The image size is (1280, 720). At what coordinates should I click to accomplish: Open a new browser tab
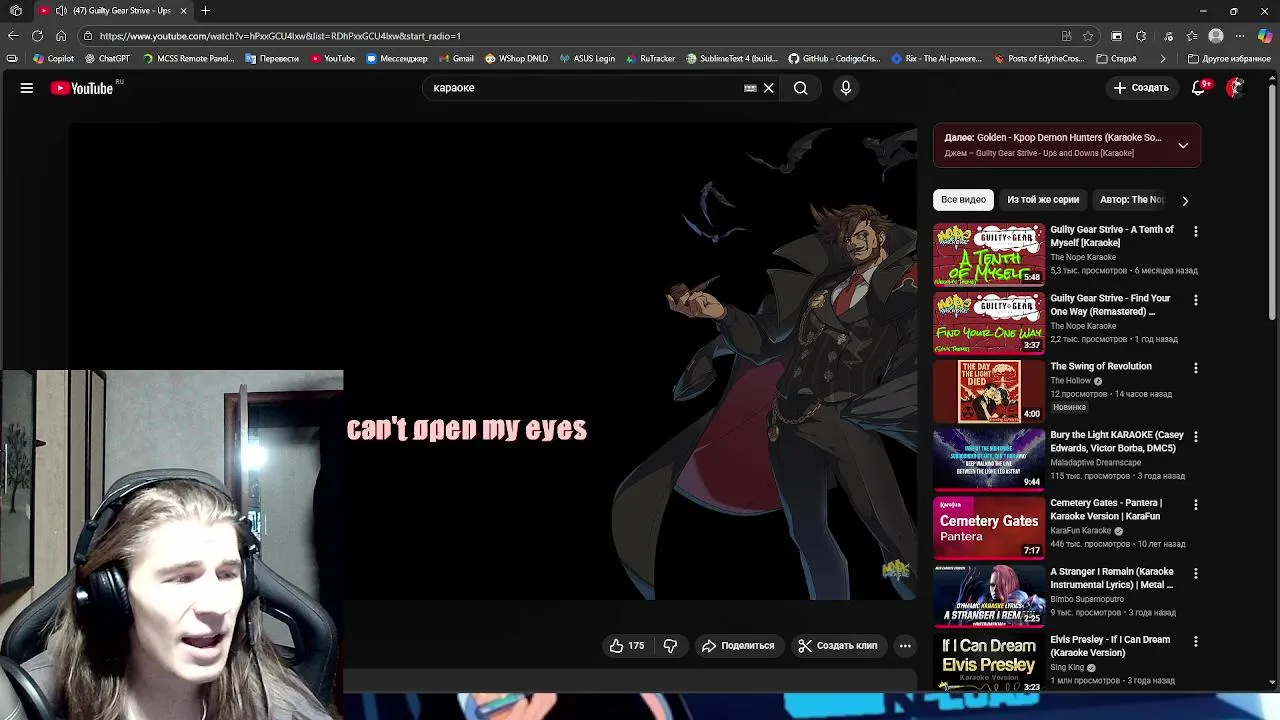point(205,11)
